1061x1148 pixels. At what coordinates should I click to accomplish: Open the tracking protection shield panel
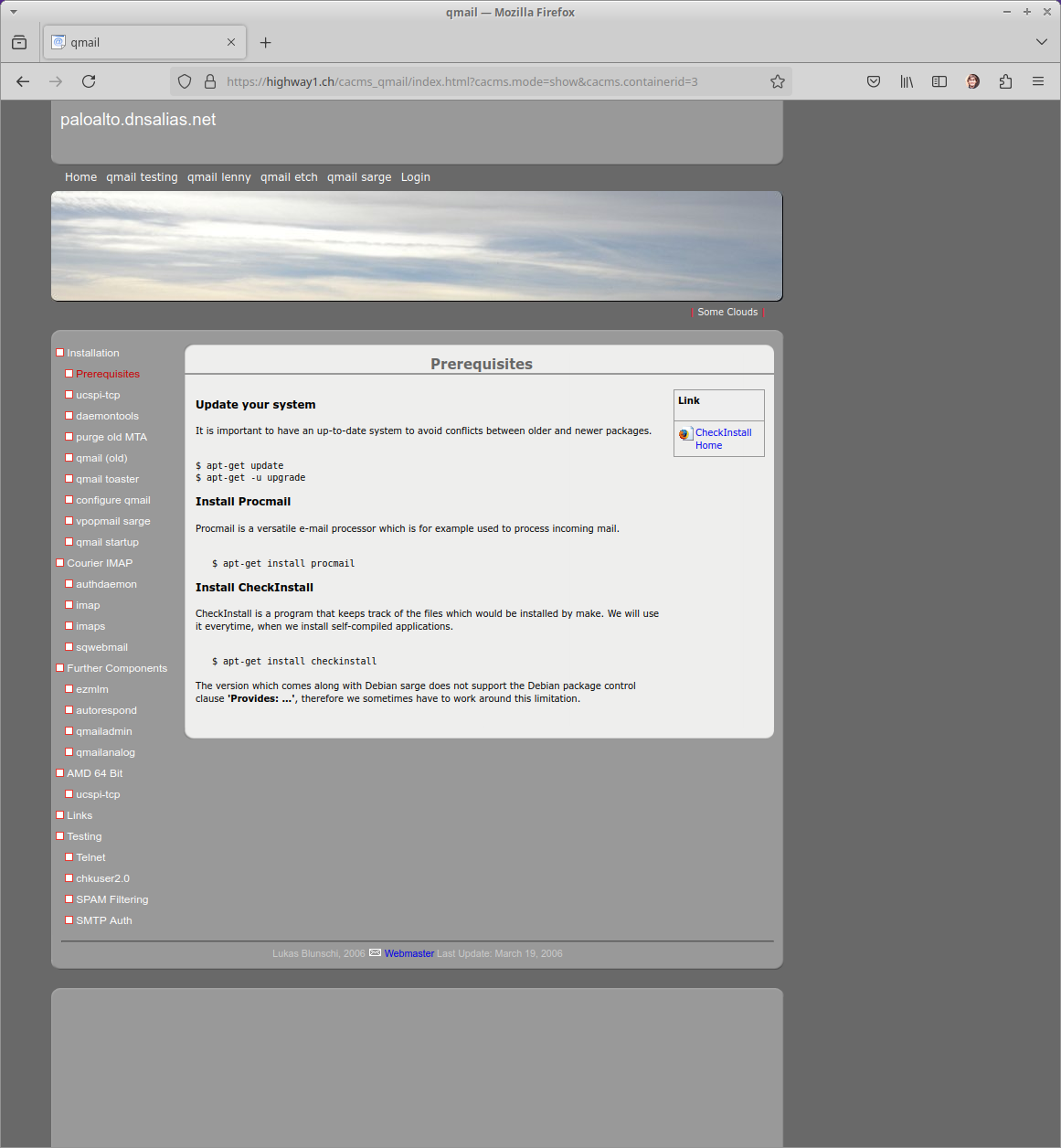(x=185, y=81)
